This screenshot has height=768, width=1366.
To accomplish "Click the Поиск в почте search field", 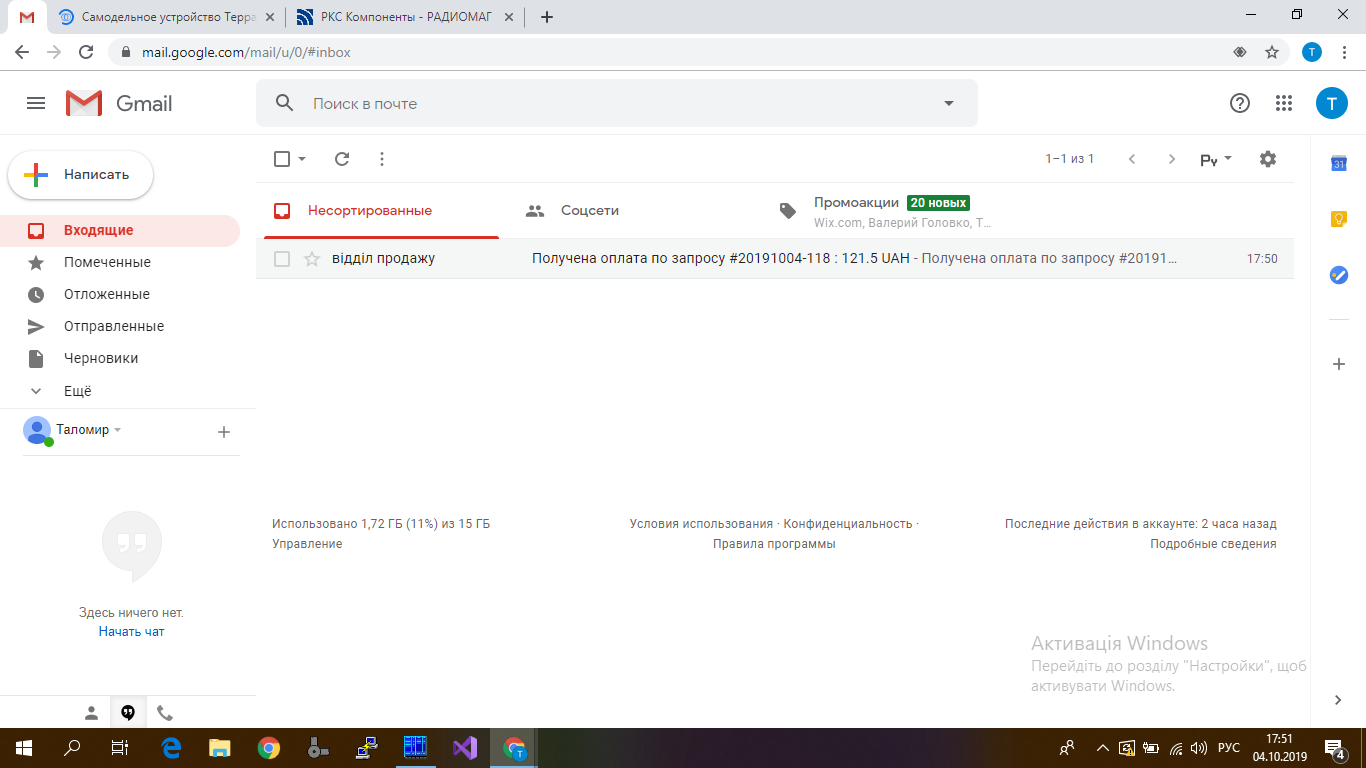I will tap(617, 103).
